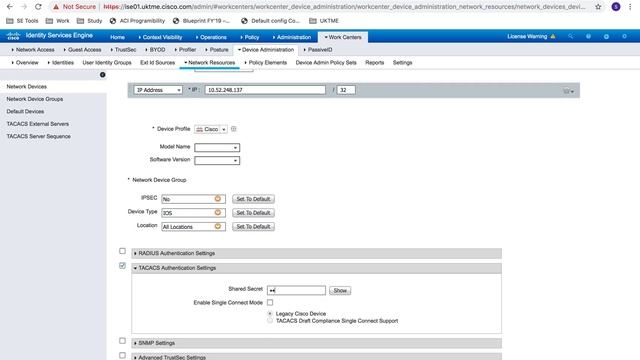Click the Cisco logo in header
Image resolution: width=640 pixels, height=360 pixels.
pos(13,36)
